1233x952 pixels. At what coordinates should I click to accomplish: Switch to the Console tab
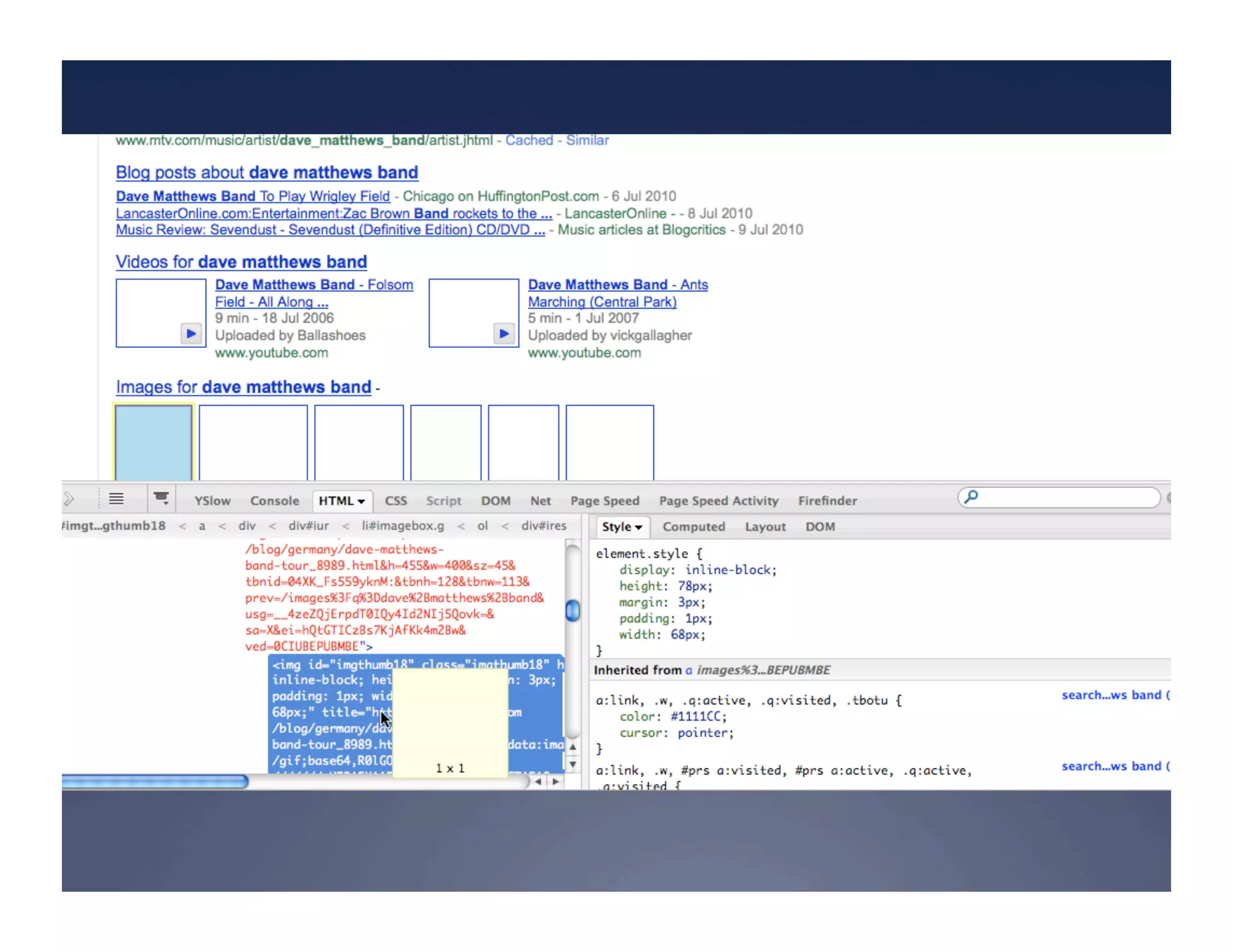coord(275,501)
